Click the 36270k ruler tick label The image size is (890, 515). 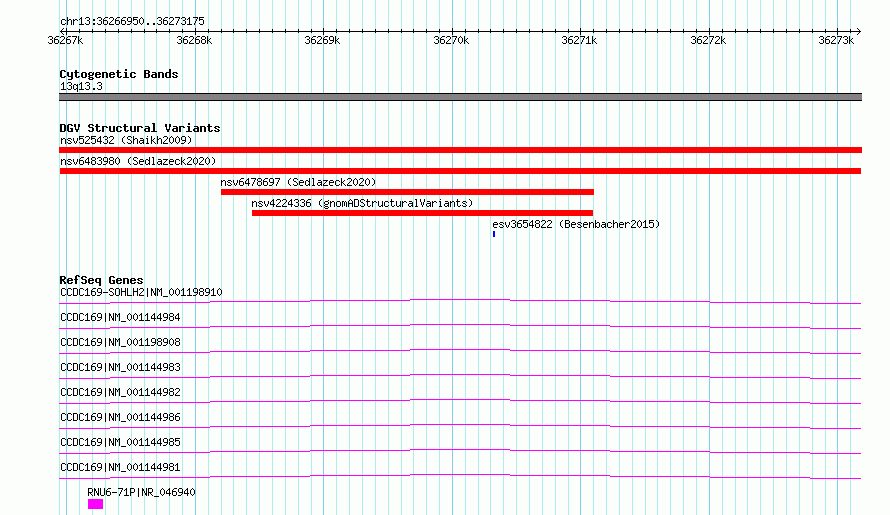click(x=451, y=40)
